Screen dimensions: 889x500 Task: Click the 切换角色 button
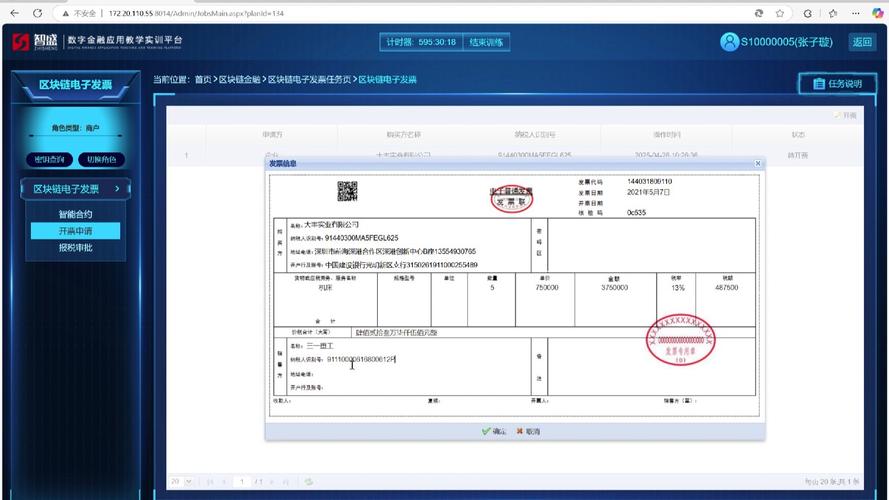pyautogui.click(x=101, y=159)
